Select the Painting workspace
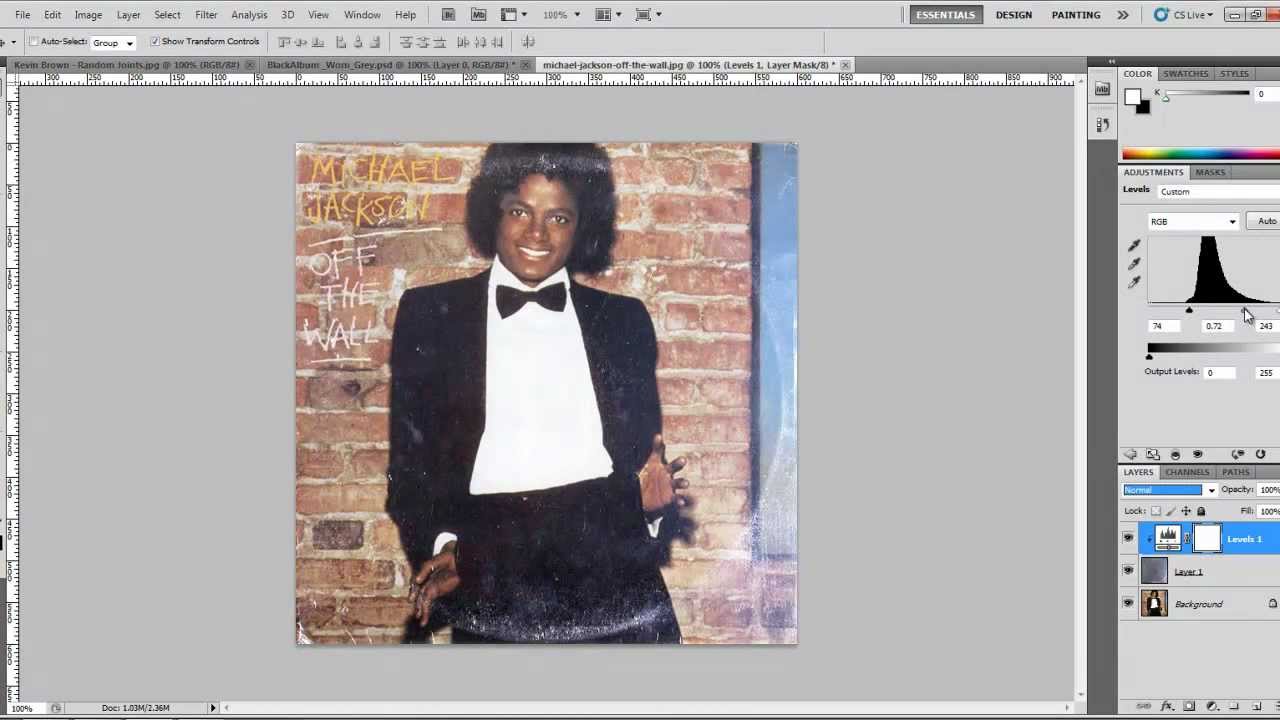This screenshot has width=1280, height=720. (1076, 15)
